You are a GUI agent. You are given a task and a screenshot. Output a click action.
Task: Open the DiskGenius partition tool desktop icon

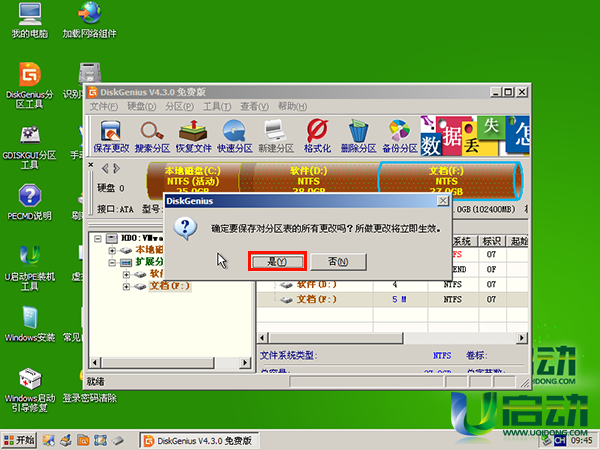point(29,85)
